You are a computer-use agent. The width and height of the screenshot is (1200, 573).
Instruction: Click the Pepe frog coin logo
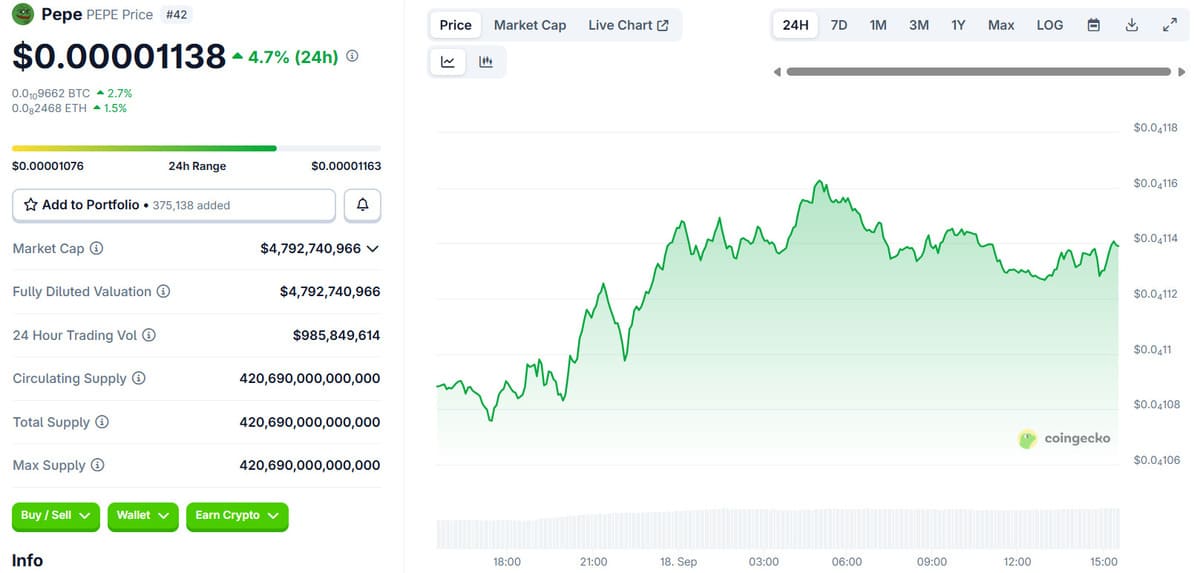23,15
